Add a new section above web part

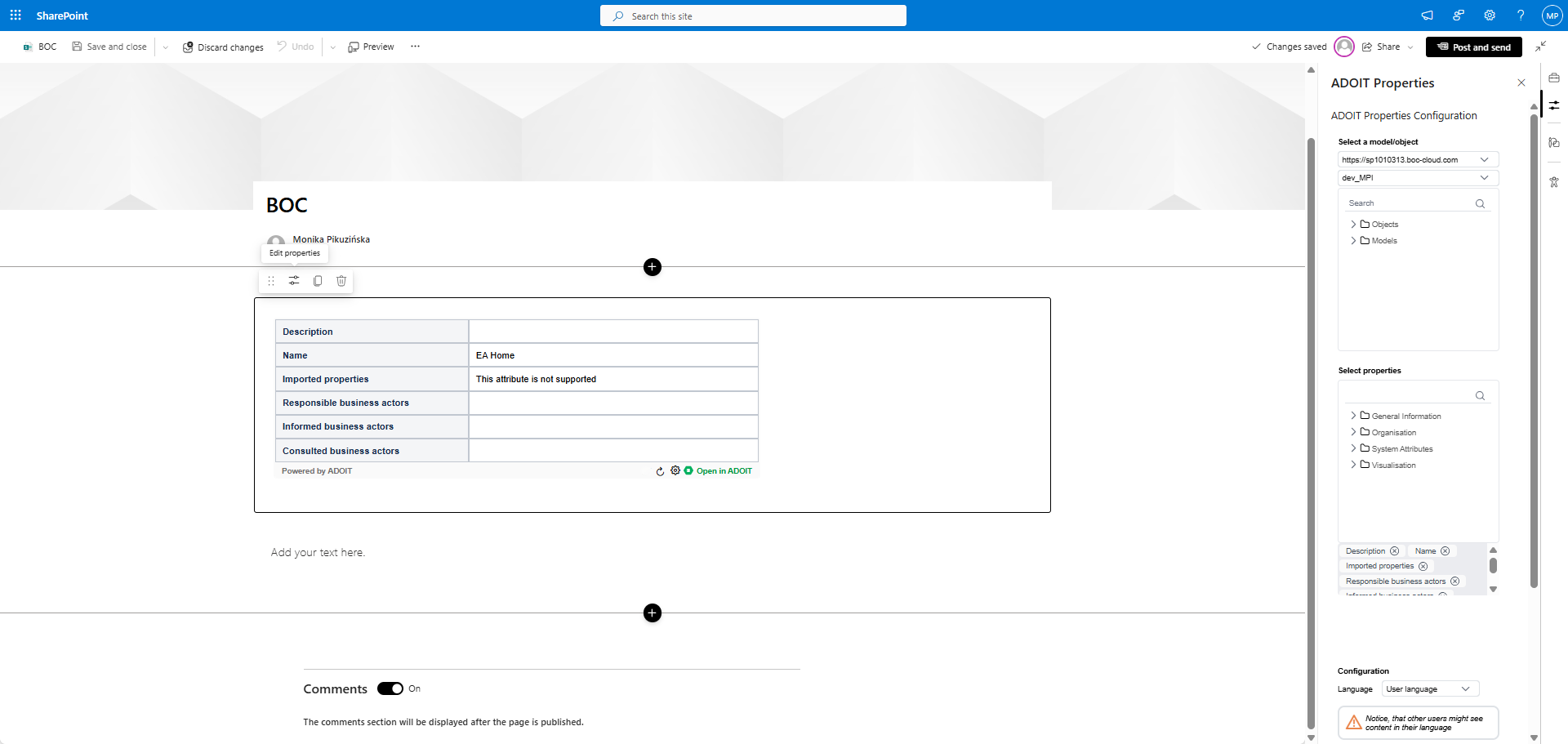(653, 267)
